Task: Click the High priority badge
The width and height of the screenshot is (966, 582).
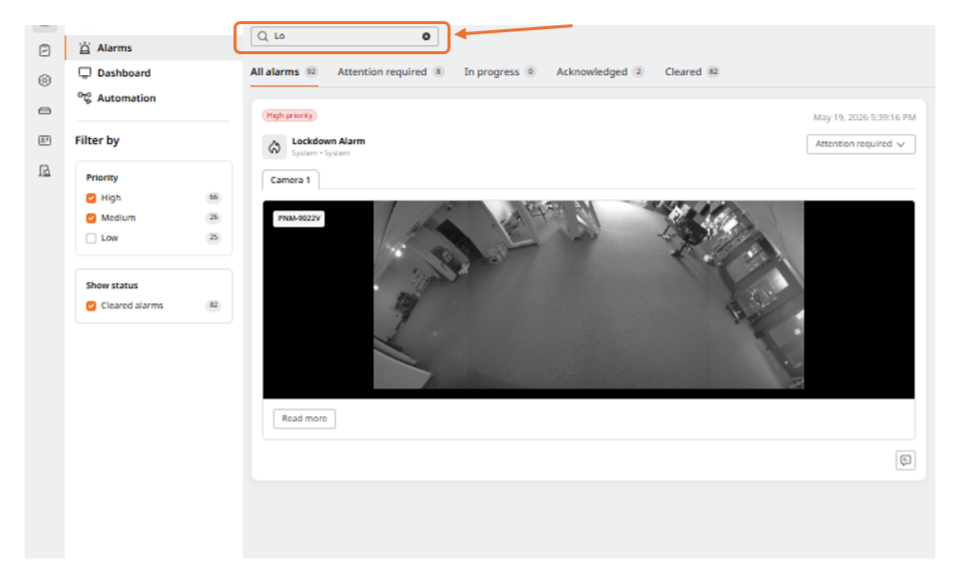Action: [290, 115]
